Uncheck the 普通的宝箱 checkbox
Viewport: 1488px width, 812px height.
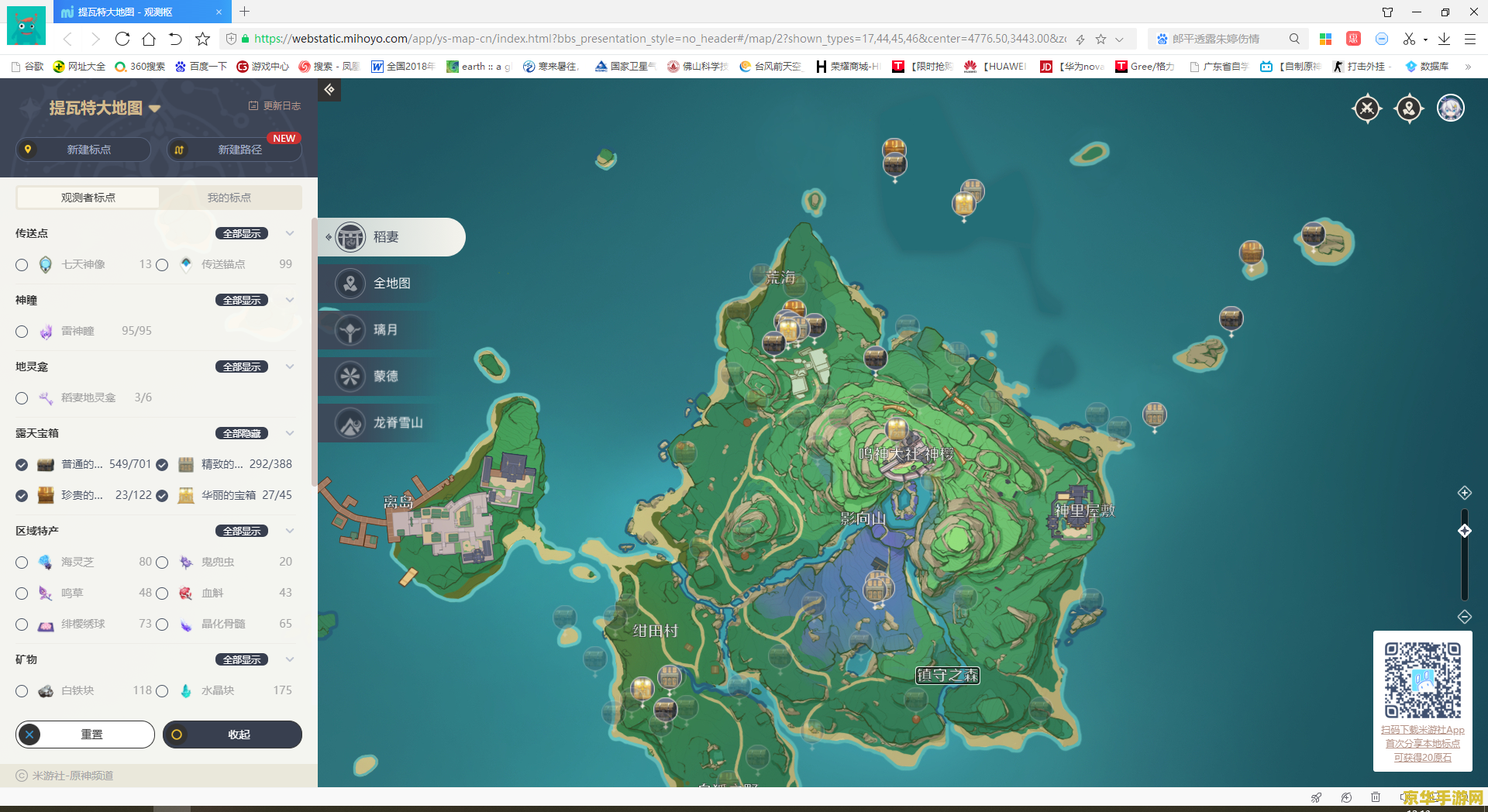[22, 465]
